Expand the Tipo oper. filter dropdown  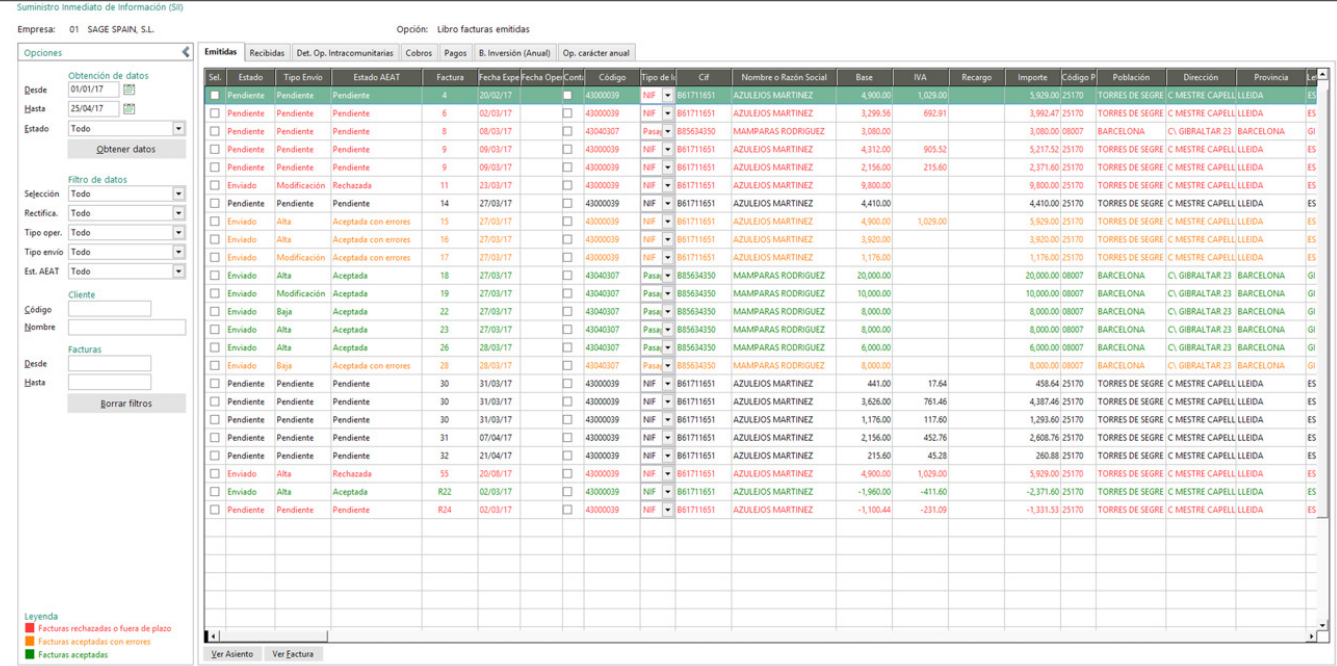[x=179, y=233]
